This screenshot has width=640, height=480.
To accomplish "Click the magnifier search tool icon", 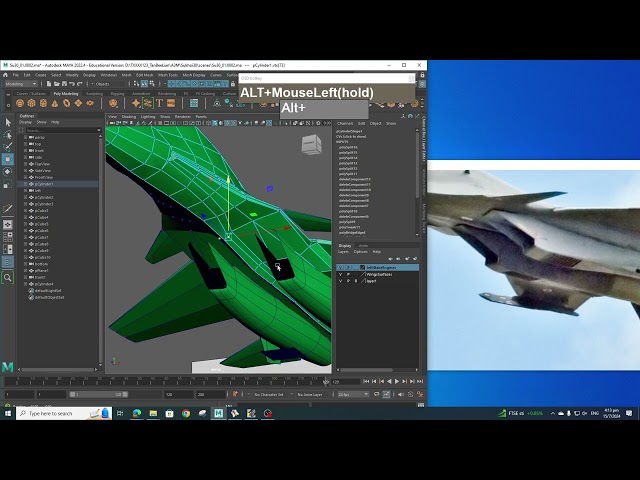I will (x=8, y=278).
